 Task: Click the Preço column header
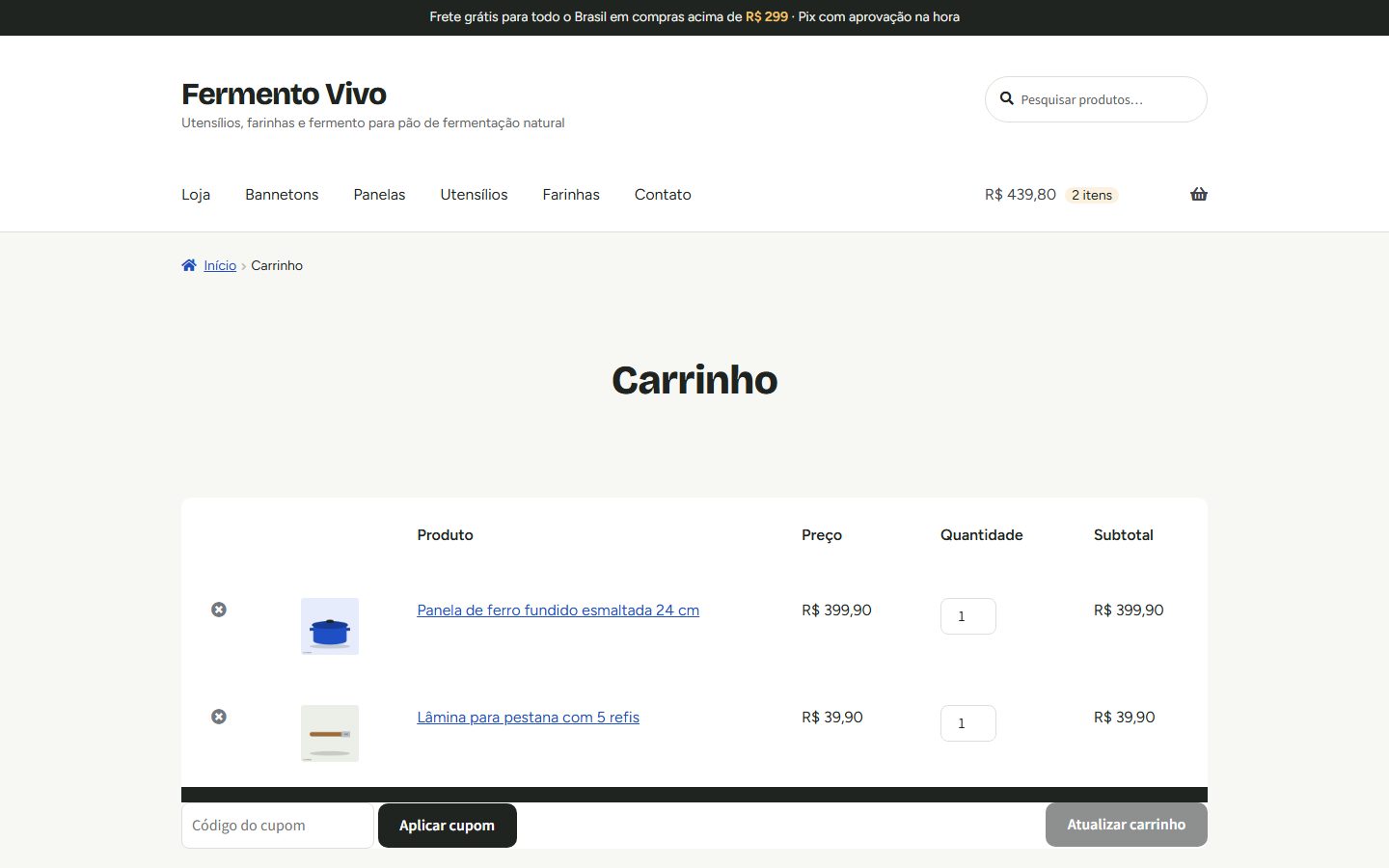pyautogui.click(x=822, y=534)
